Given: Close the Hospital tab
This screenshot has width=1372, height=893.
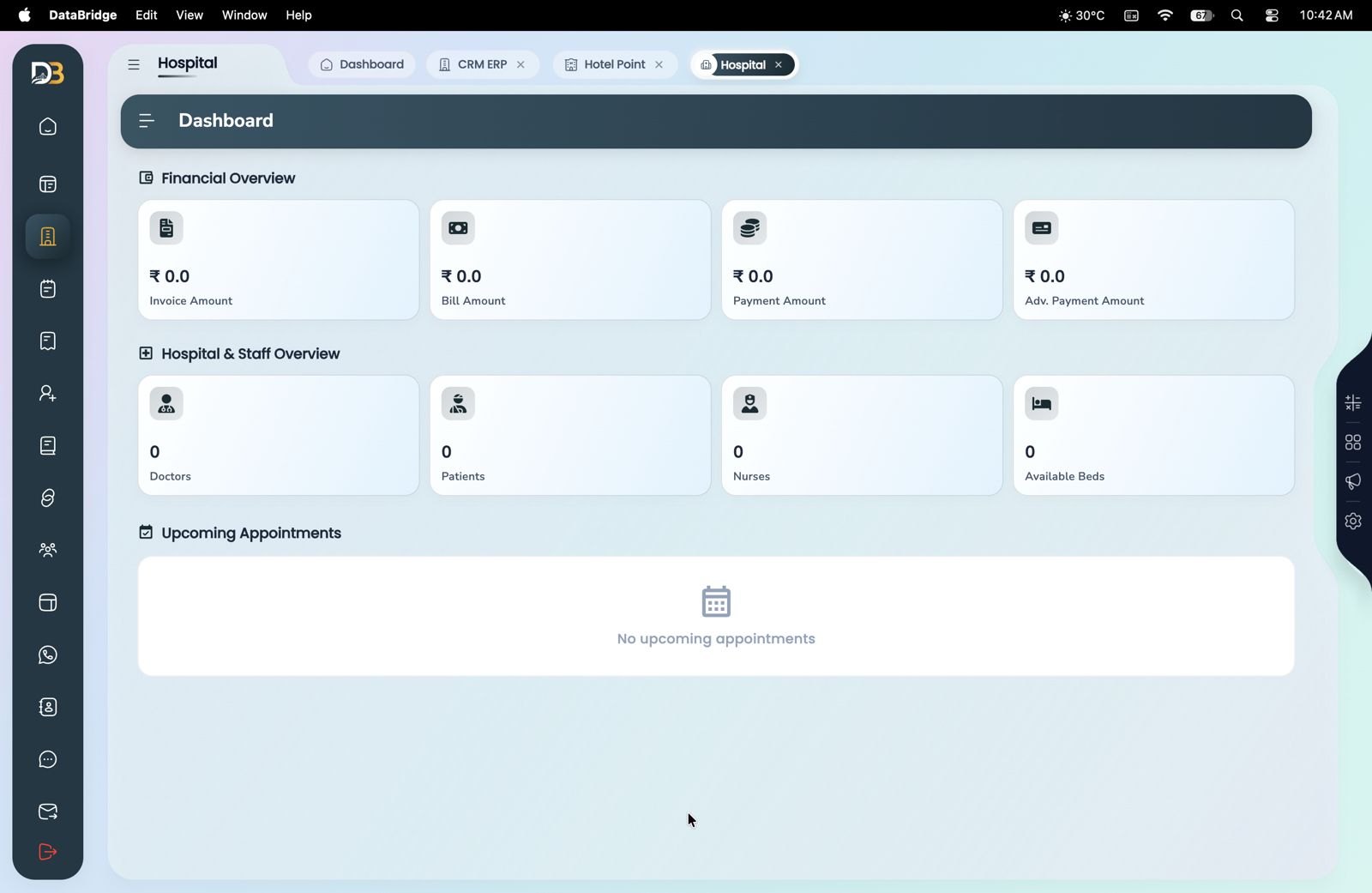Looking at the screenshot, I should point(779,65).
